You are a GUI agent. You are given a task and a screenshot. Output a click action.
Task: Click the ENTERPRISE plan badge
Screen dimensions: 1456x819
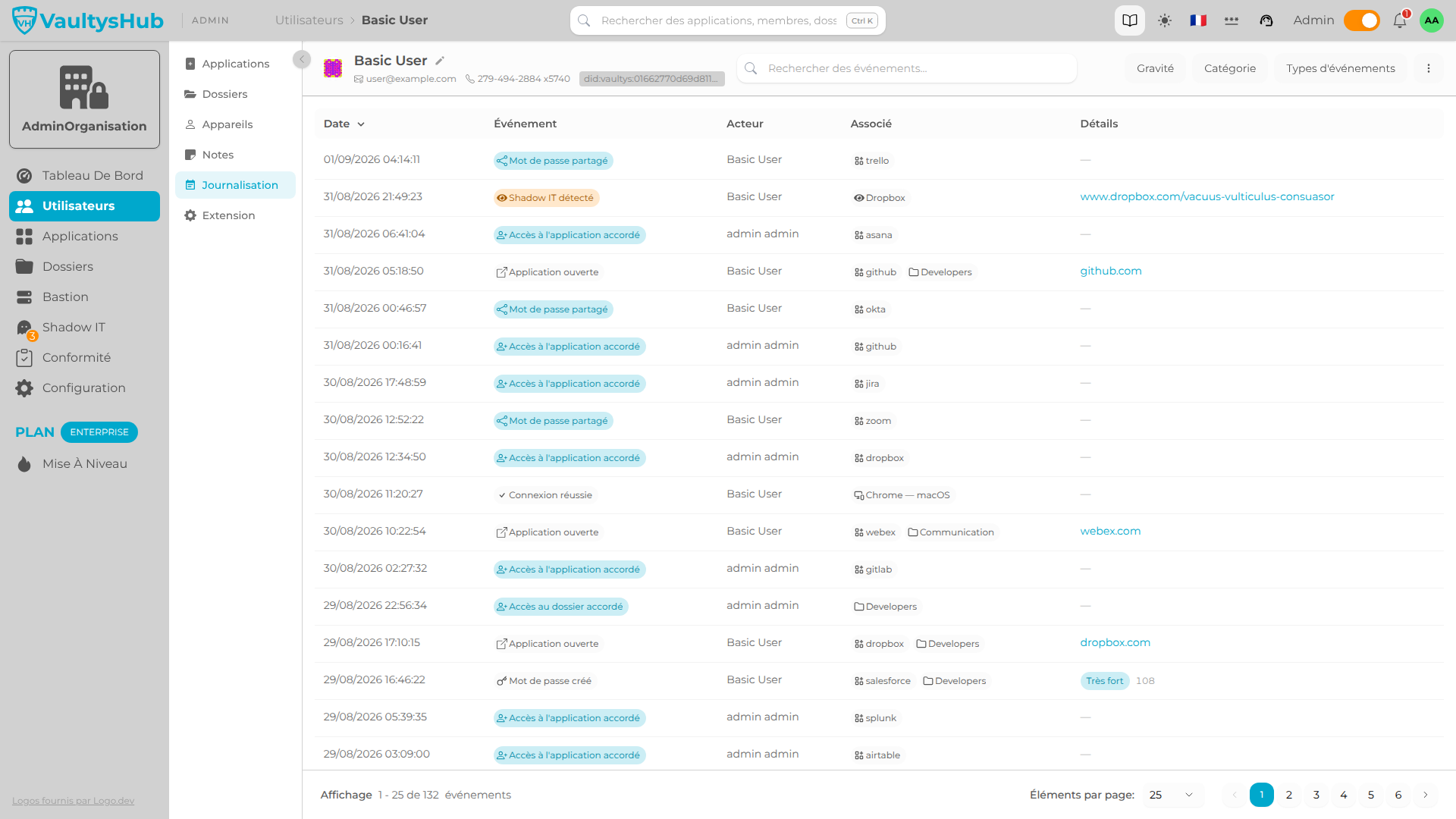click(x=99, y=432)
